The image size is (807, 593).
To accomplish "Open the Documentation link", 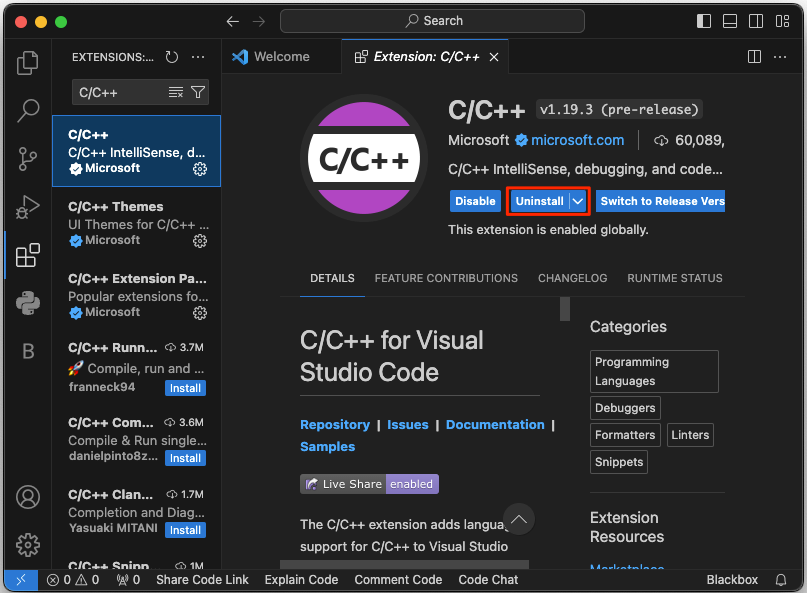I will [x=495, y=425].
